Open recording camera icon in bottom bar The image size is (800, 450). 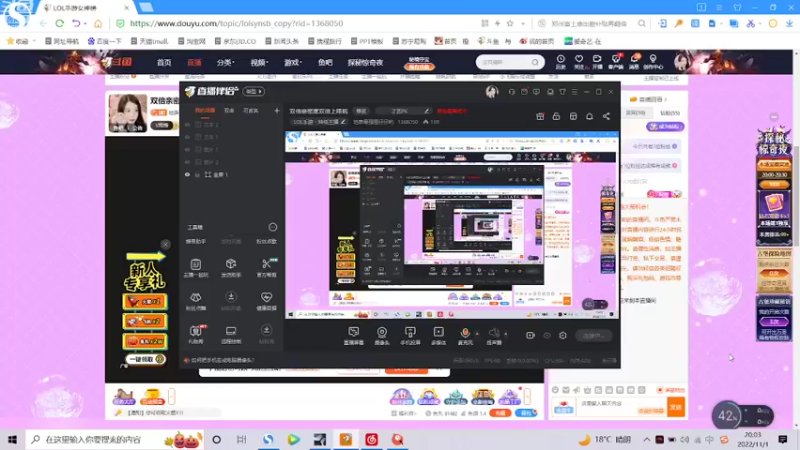click(530, 335)
